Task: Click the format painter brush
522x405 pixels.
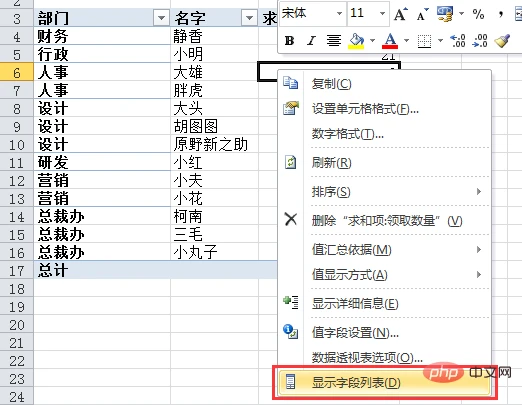Action: point(502,41)
